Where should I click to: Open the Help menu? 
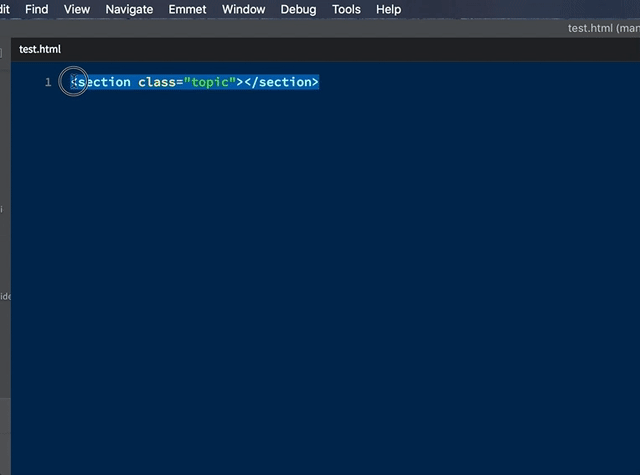click(x=388, y=9)
